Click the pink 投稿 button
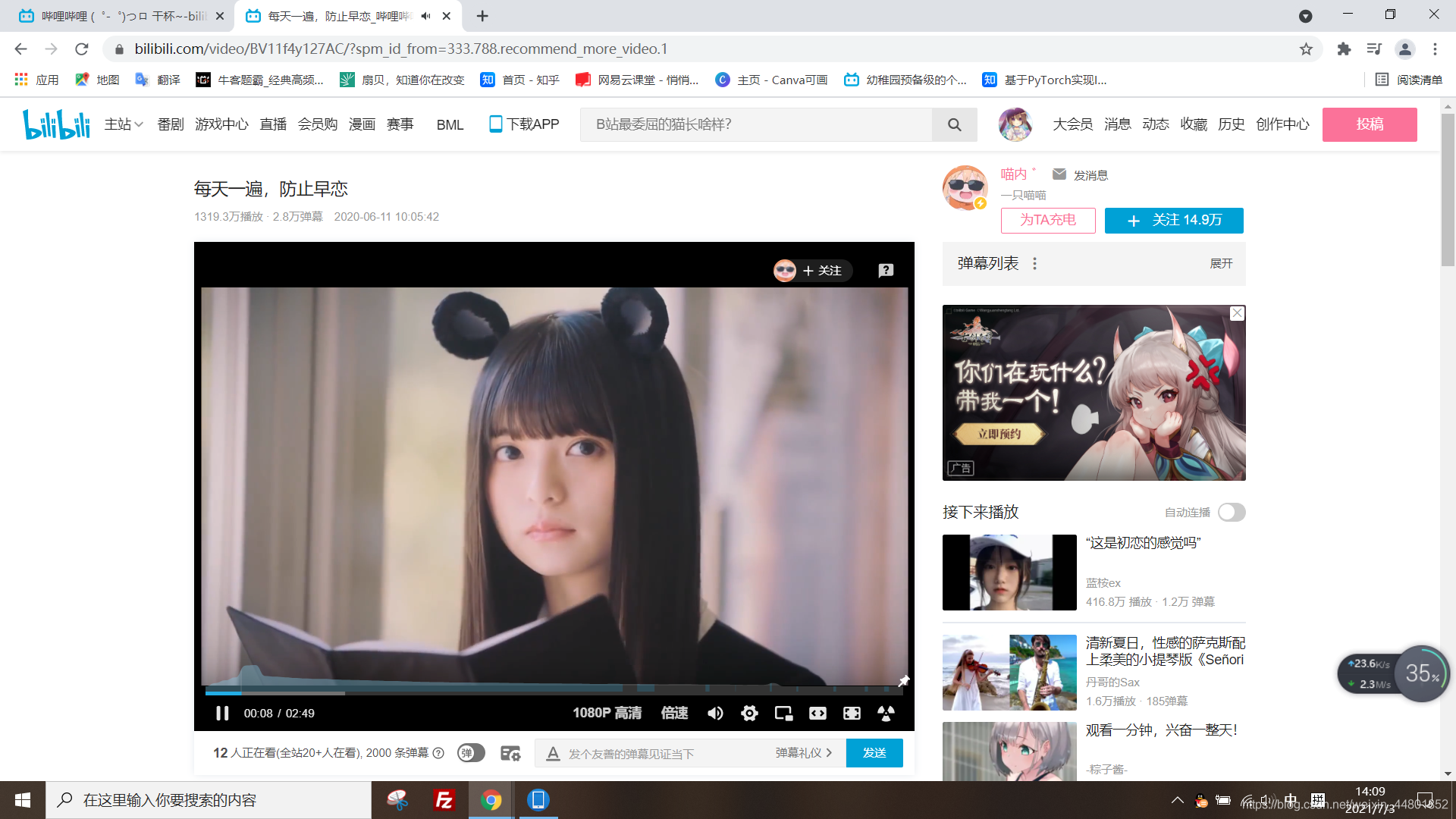Image resolution: width=1456 pixels, height=819 pixels. 1369,124
